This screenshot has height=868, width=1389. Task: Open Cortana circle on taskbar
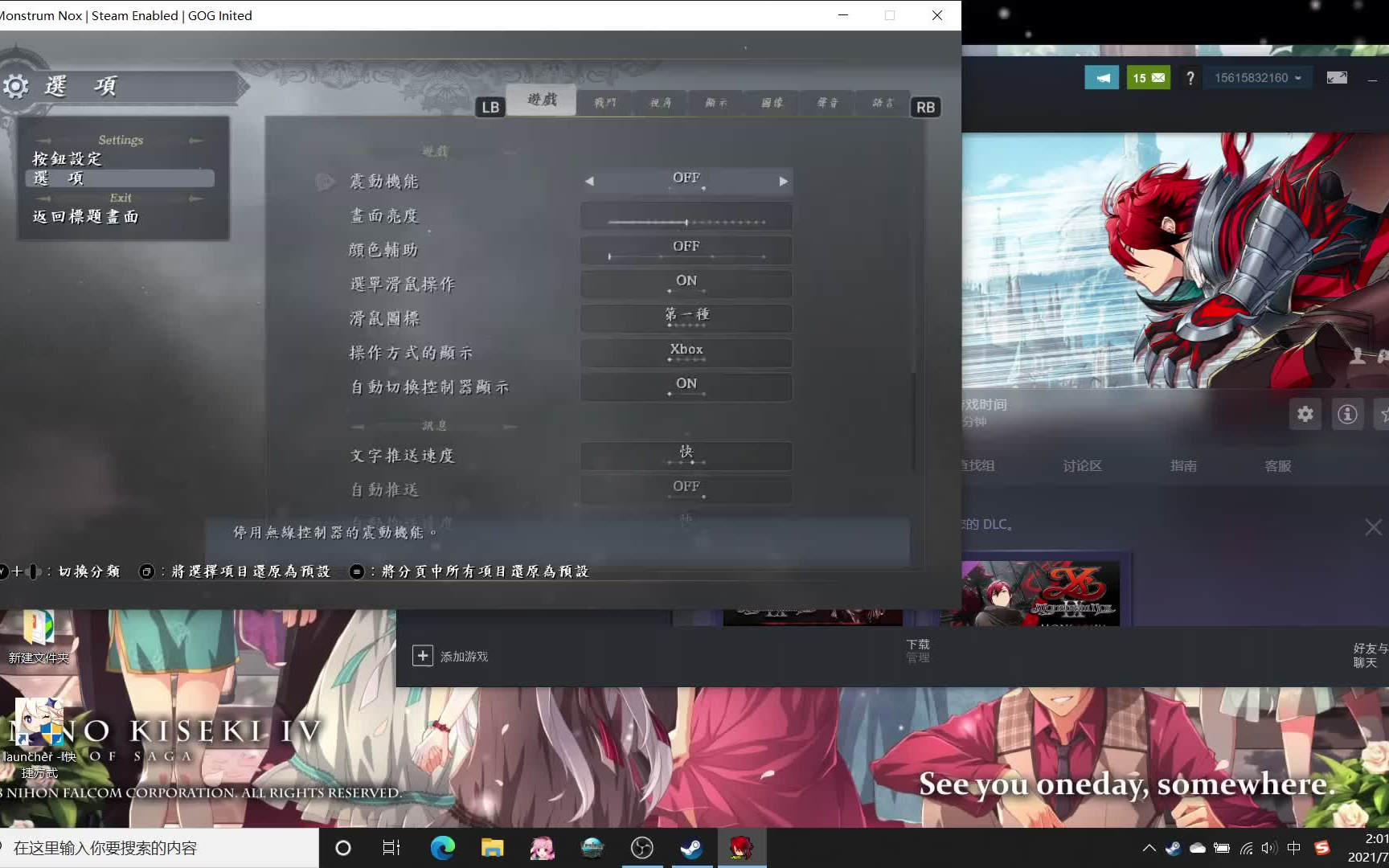(343, 848)
